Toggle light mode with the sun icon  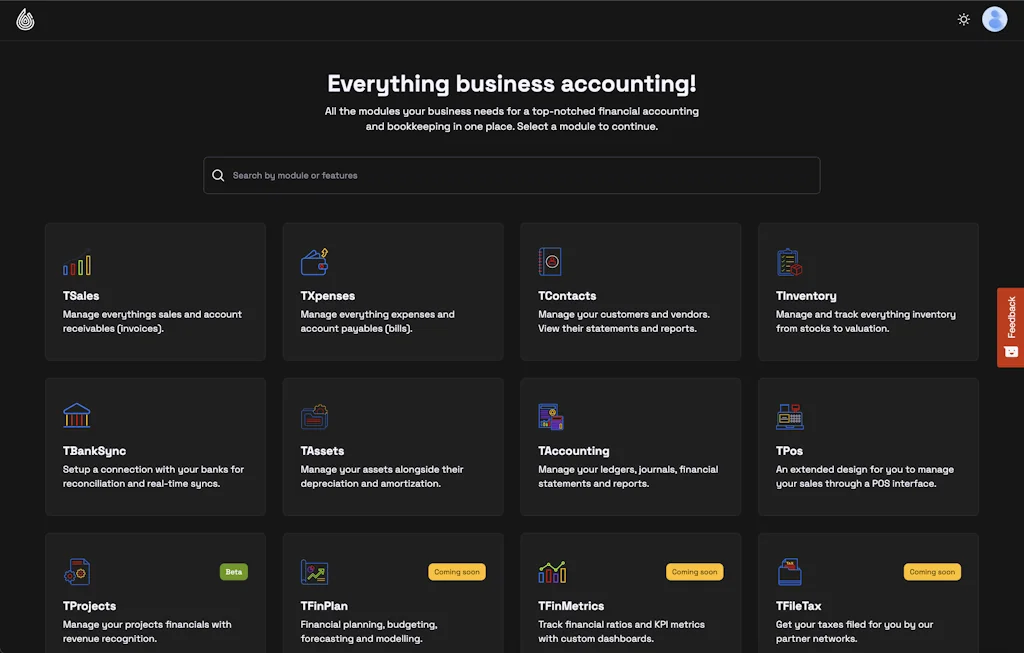(x=963, y=19)
